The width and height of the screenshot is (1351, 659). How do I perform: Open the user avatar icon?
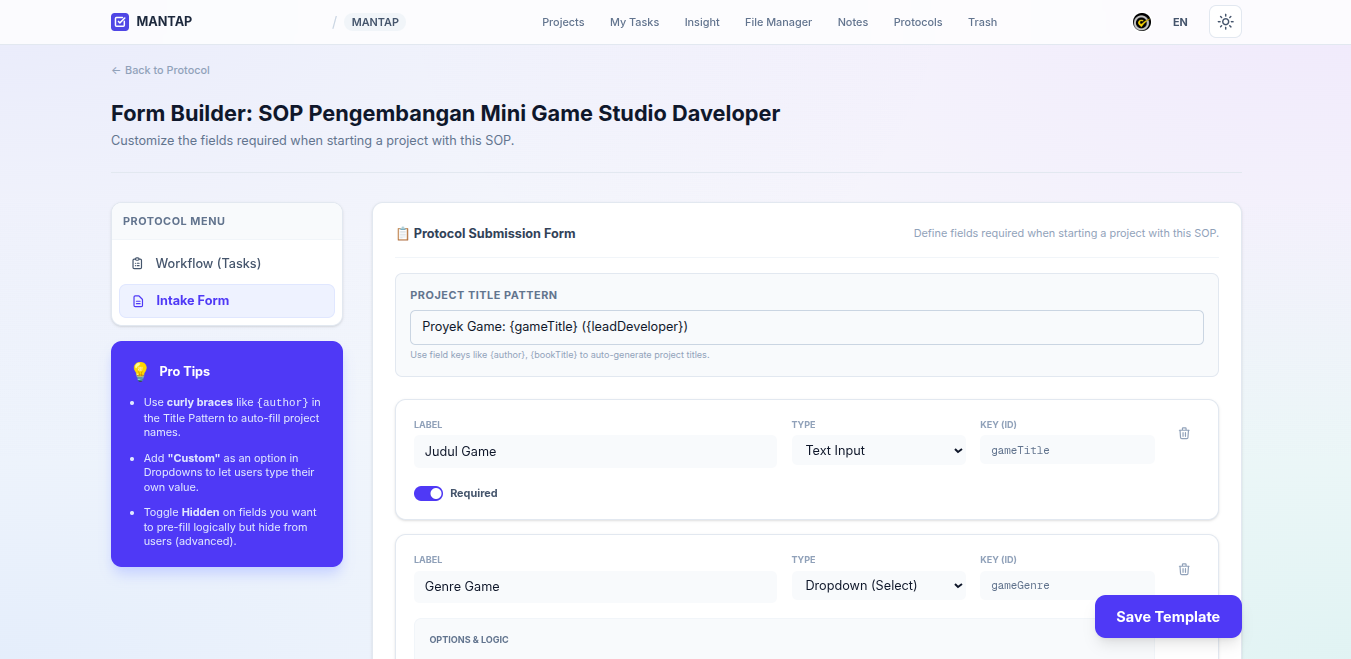coord(1141,22)
